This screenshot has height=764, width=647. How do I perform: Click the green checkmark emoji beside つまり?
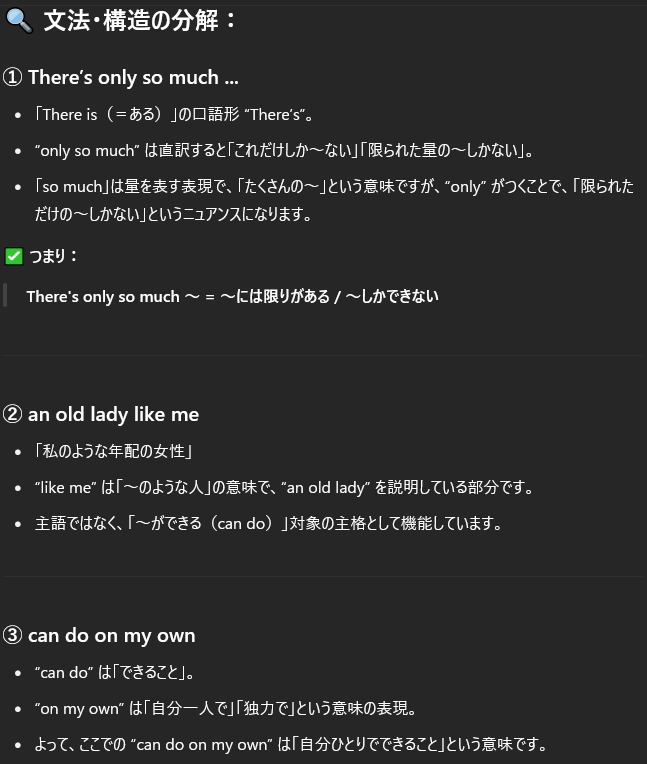coord(14,256)
